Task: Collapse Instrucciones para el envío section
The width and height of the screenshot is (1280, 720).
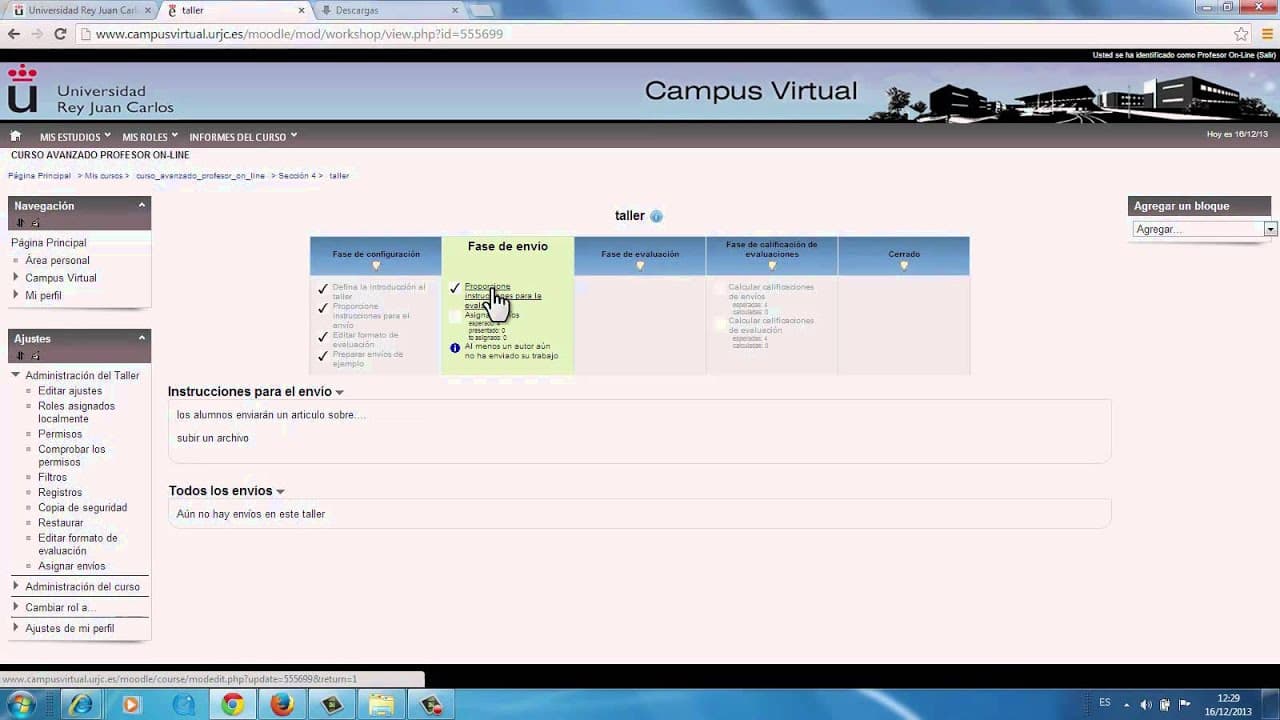Action: tap(340, 393)
